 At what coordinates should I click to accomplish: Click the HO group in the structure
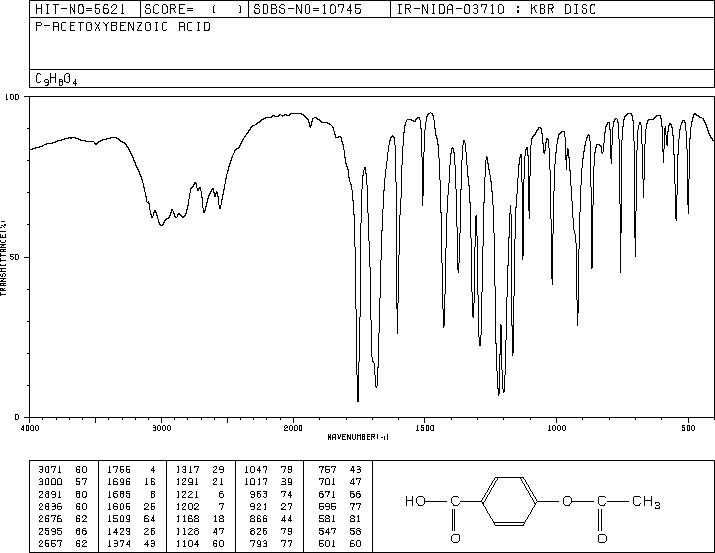click(x=415, y=501)
